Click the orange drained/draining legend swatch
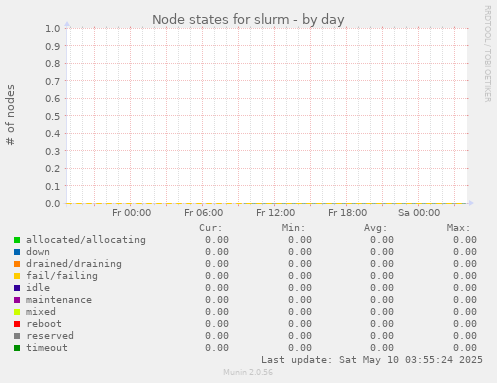 (17, 264)
